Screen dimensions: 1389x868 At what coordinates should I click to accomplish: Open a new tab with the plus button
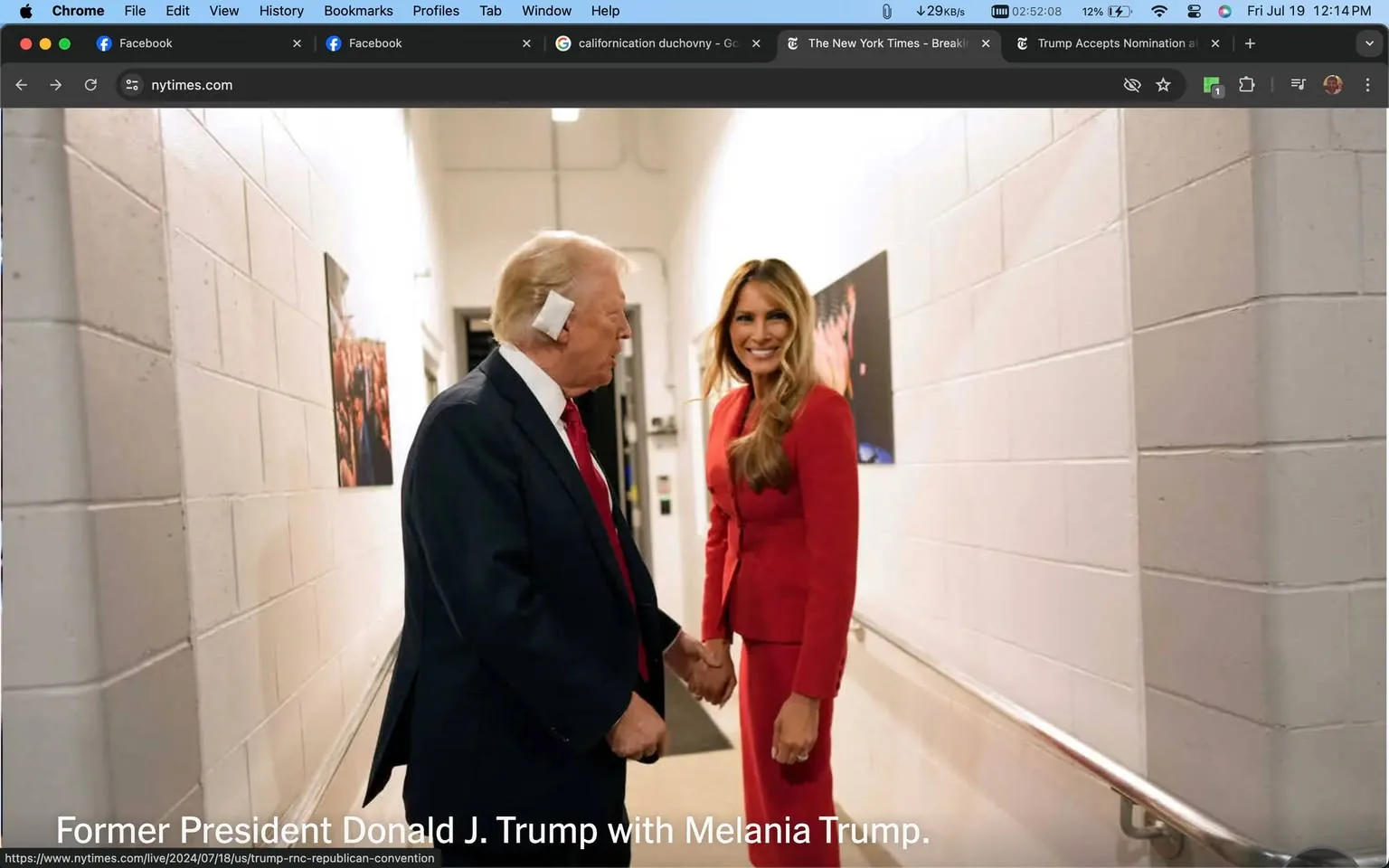1250,42
